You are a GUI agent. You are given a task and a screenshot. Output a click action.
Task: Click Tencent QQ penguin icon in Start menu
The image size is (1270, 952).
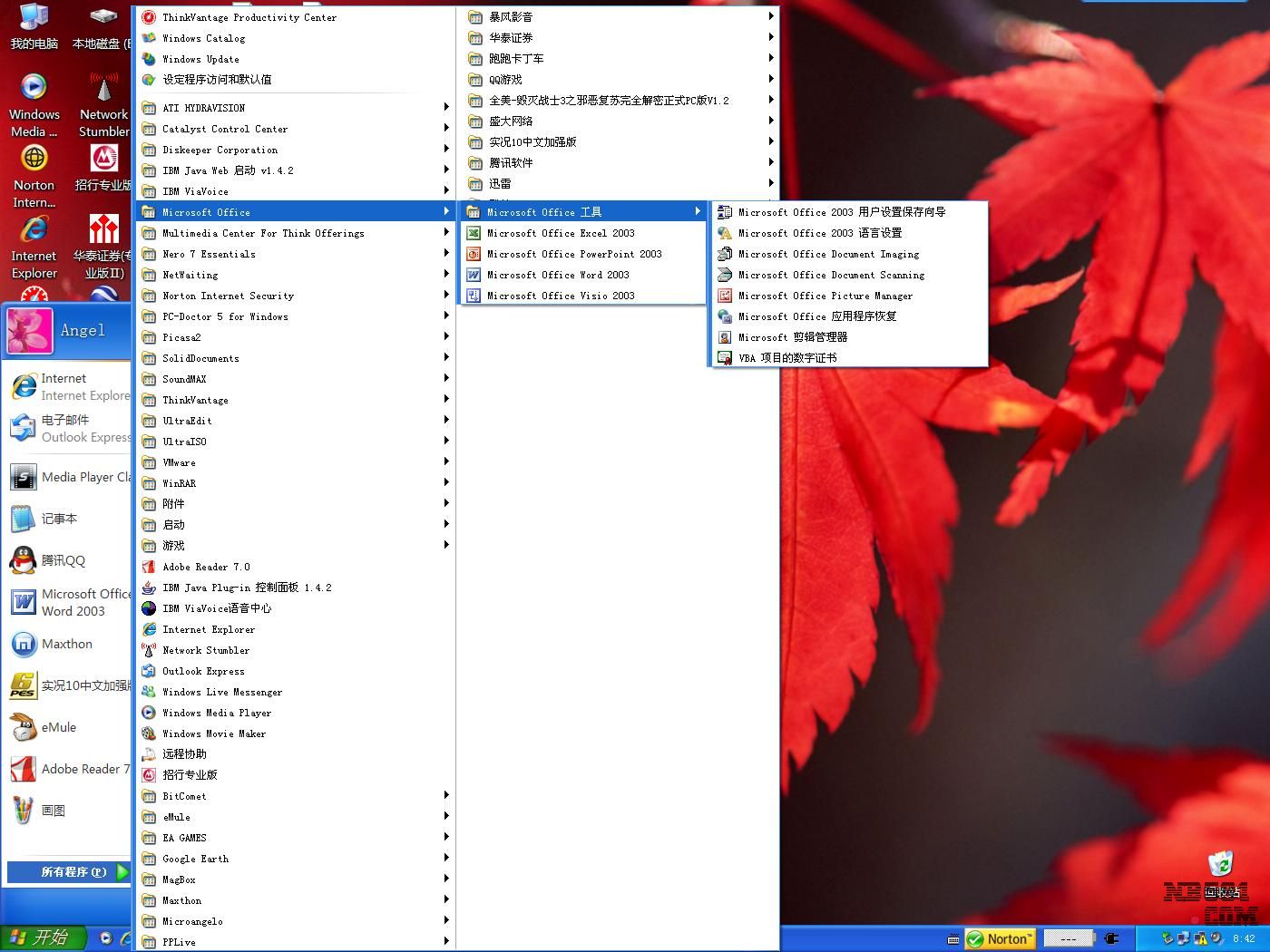[x=24, y=560]
